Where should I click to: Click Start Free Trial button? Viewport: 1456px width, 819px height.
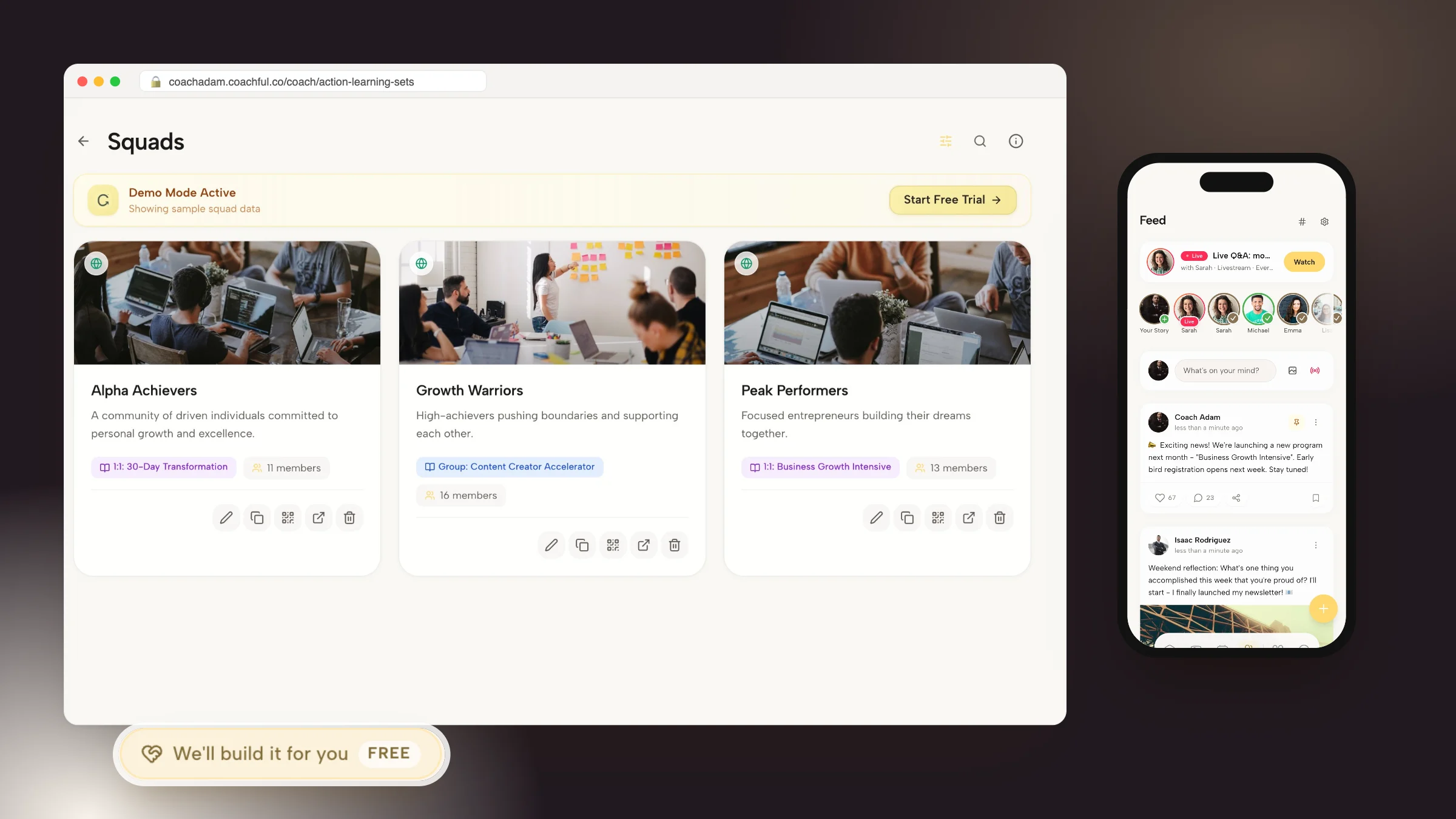click(x=952, y=200)
